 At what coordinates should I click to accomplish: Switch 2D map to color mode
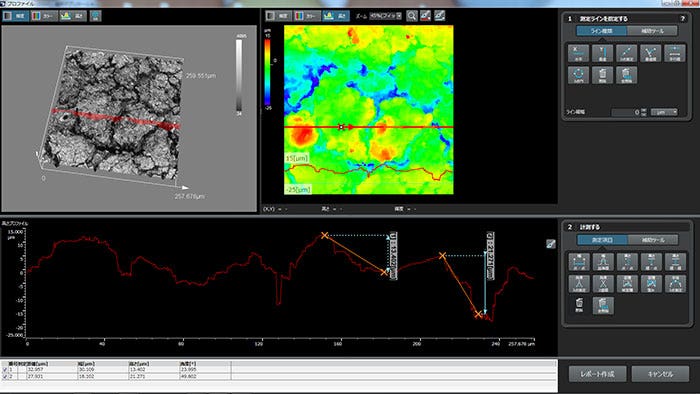(307, 16)
